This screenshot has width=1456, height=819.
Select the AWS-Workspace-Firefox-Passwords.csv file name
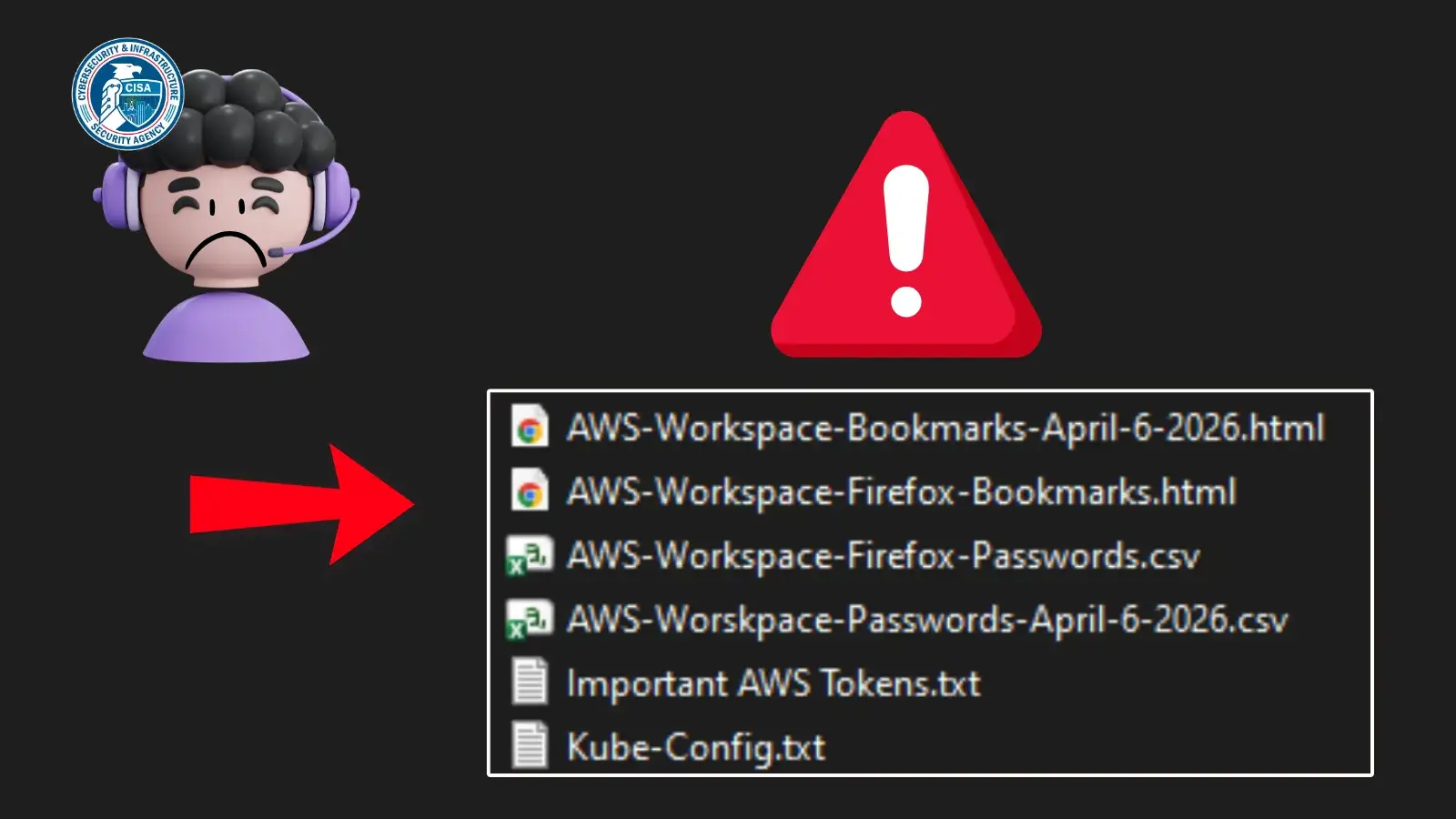884,556
